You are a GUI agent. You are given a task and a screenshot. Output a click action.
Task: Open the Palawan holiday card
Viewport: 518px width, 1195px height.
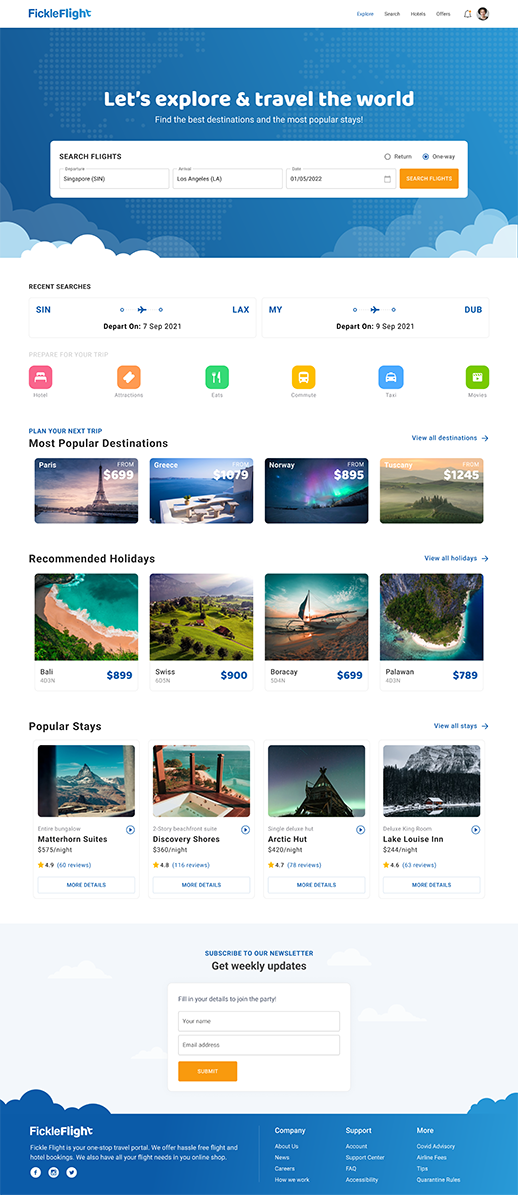click(431, 632)
